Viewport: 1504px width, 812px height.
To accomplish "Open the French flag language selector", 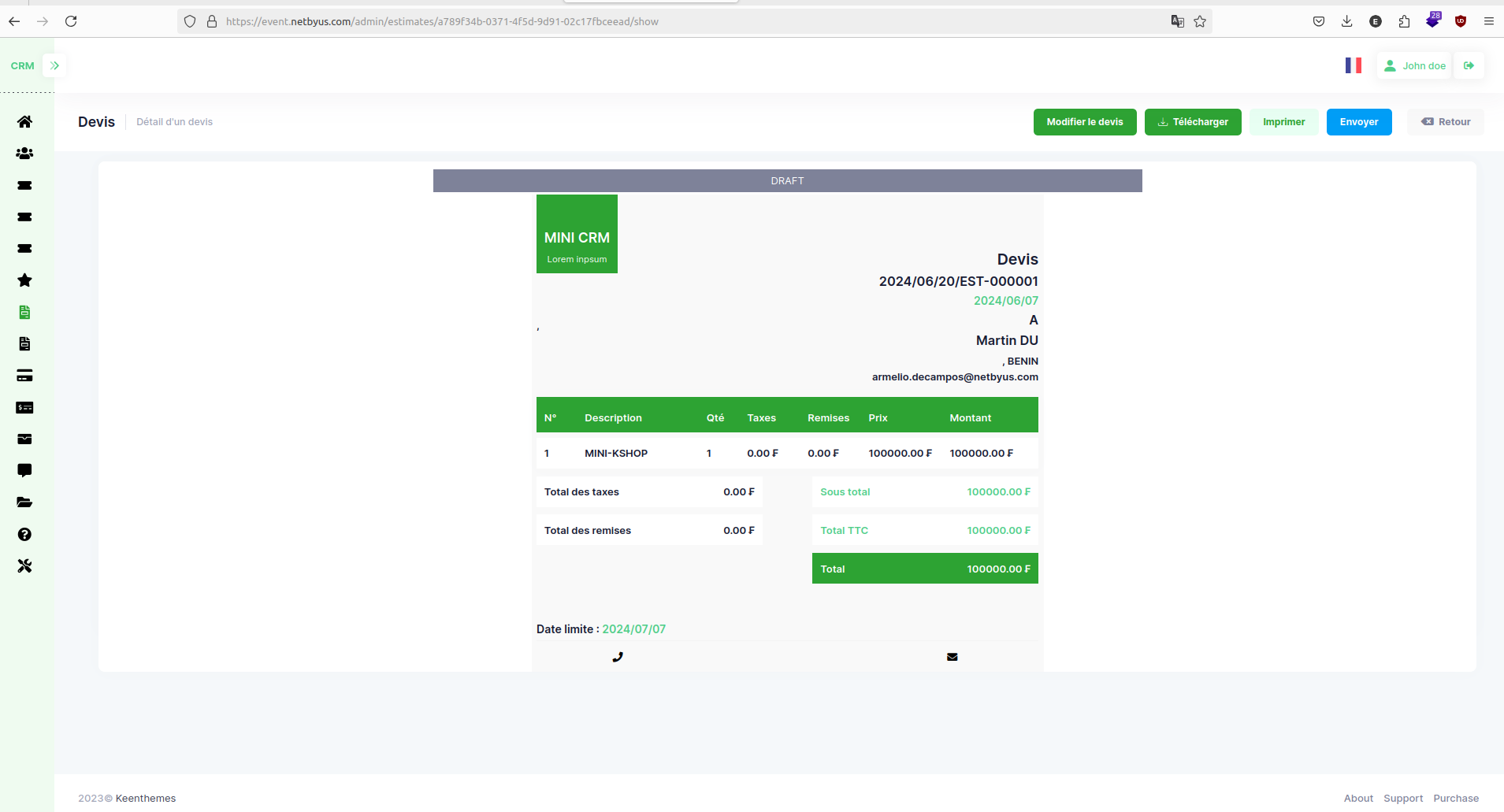I will coord(1354,65).
